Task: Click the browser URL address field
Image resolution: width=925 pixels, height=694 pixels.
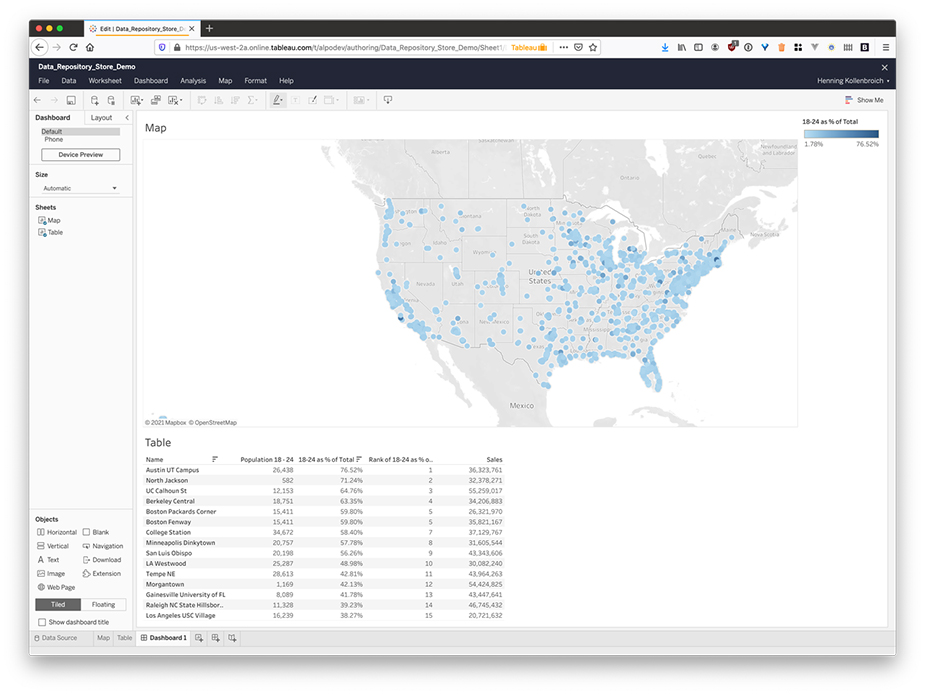Action: pyautogui.click(x=345, y=47)
